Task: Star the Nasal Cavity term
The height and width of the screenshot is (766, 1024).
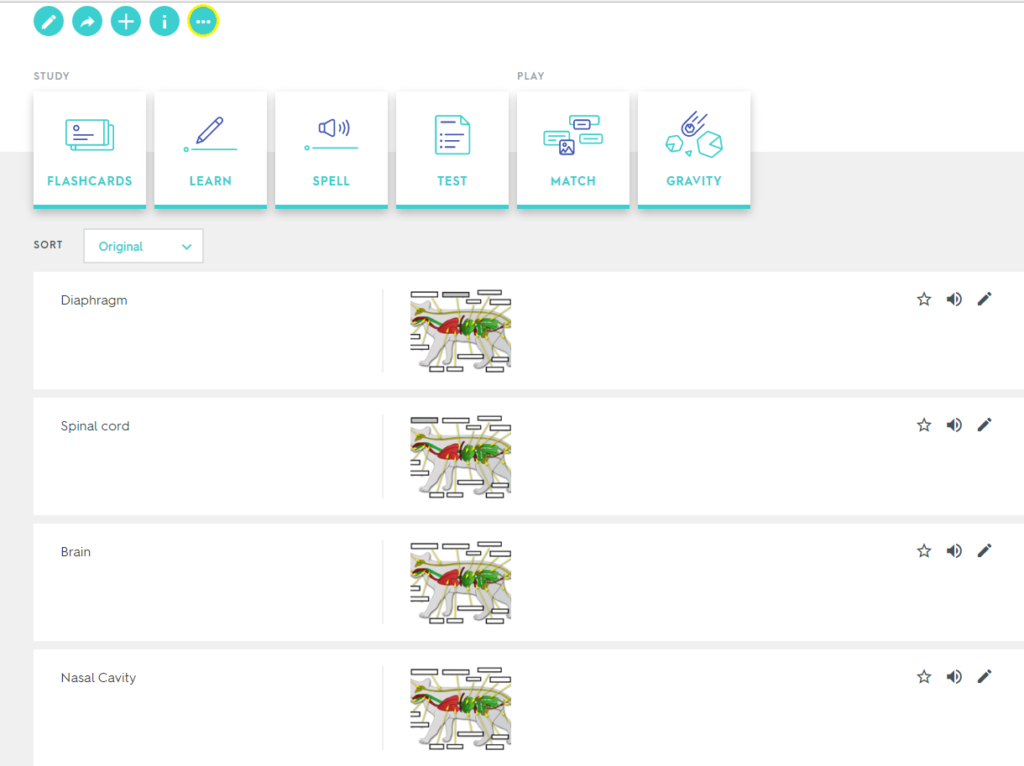Action: (923, 677)
